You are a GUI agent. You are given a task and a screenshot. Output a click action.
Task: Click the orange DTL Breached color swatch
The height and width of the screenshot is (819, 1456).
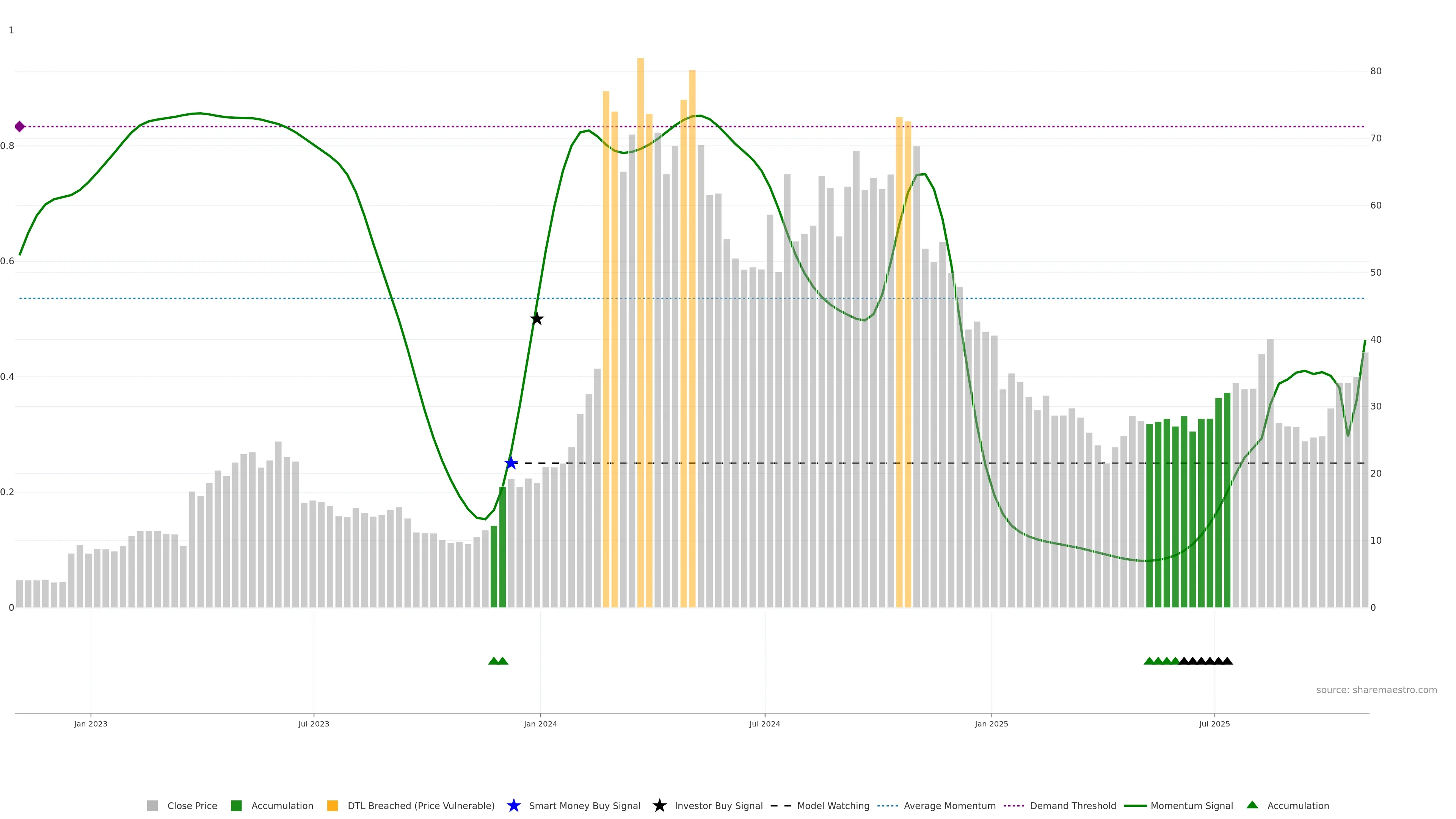[333, 805]
